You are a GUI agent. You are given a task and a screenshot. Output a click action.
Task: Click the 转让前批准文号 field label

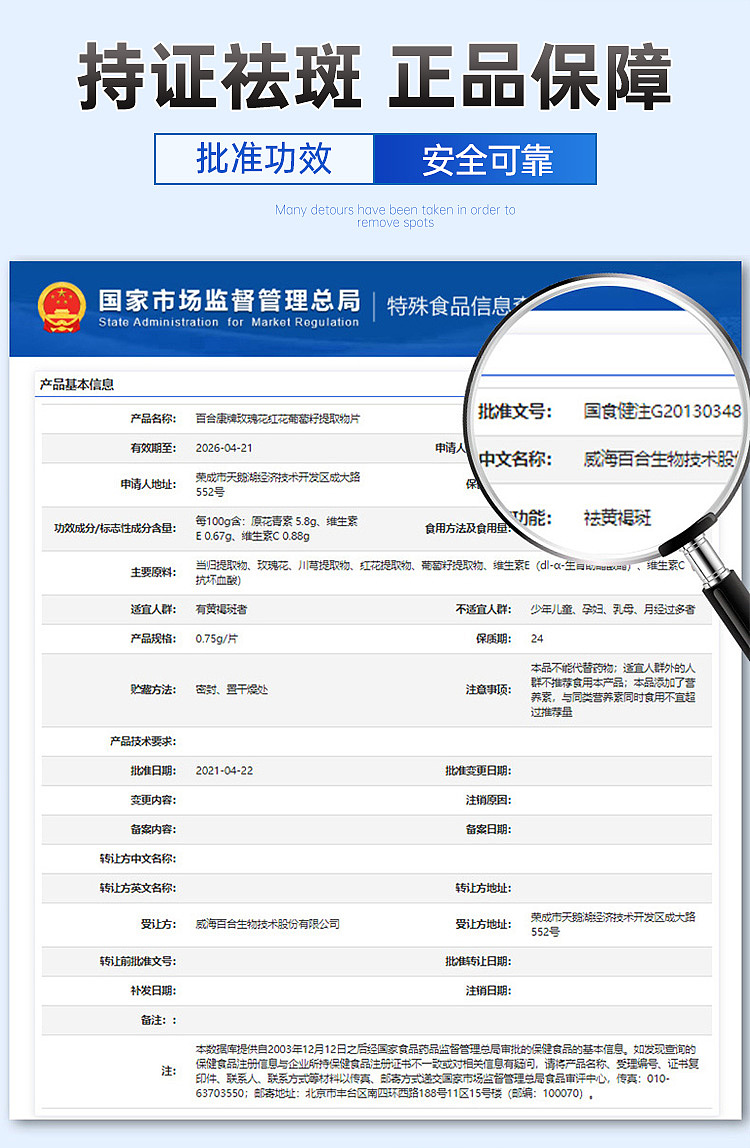[x=138, y=961]
